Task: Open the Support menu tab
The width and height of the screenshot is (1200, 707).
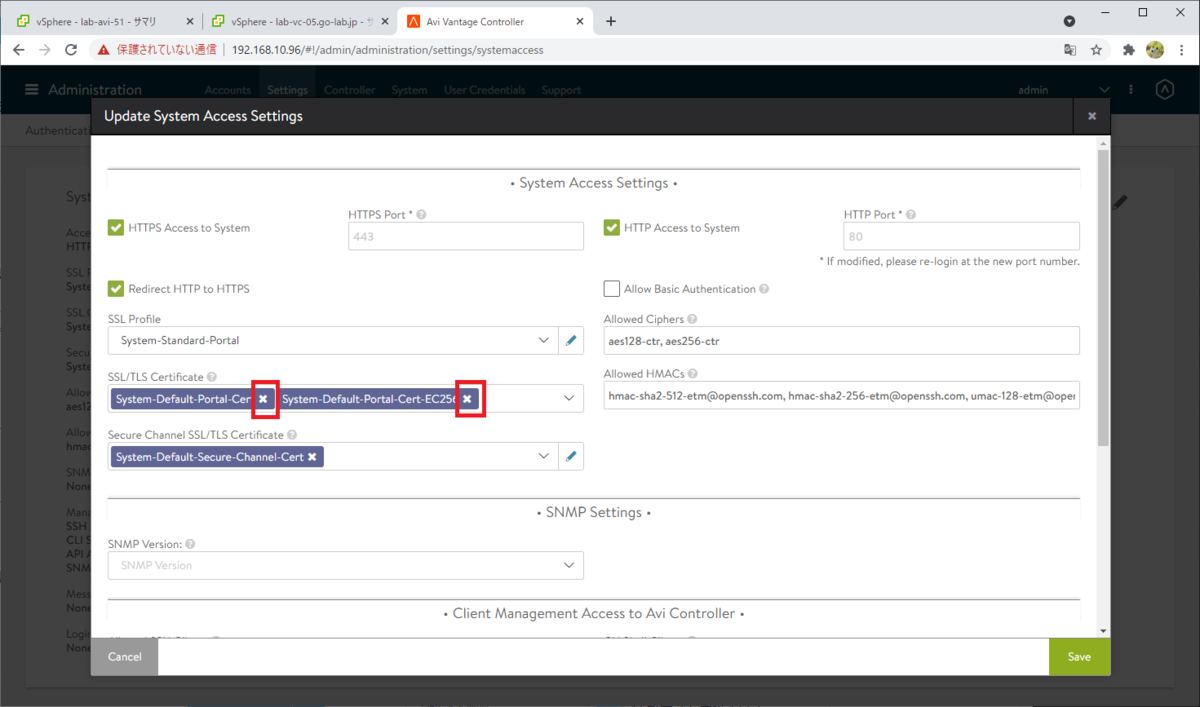Action: coord(561,90)
